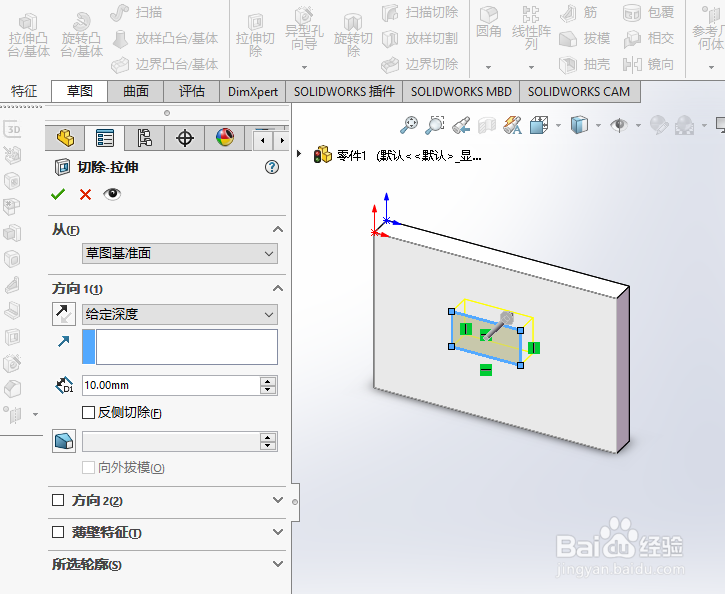Screen dimensions: 725x594
Task: Open the ConfigurationManager tab
Action: 145,138
